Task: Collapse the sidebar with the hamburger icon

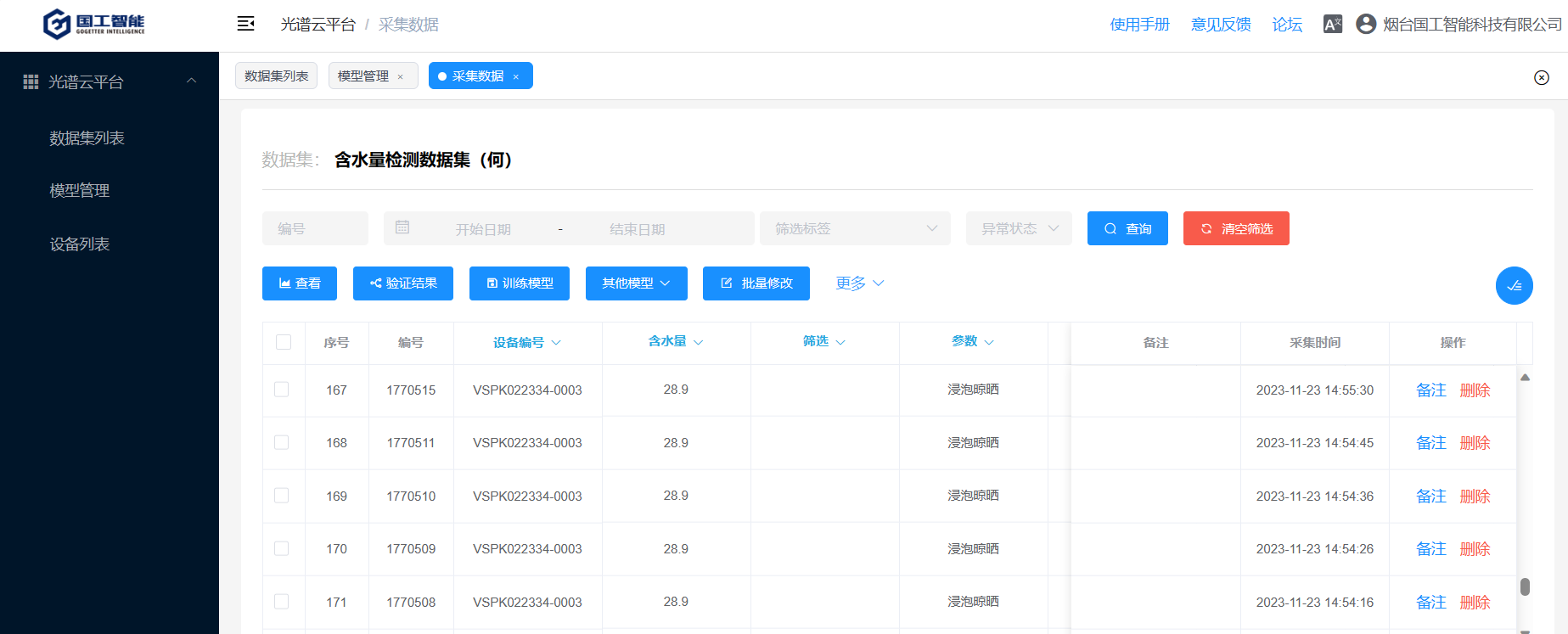Action: pos(245,24)
